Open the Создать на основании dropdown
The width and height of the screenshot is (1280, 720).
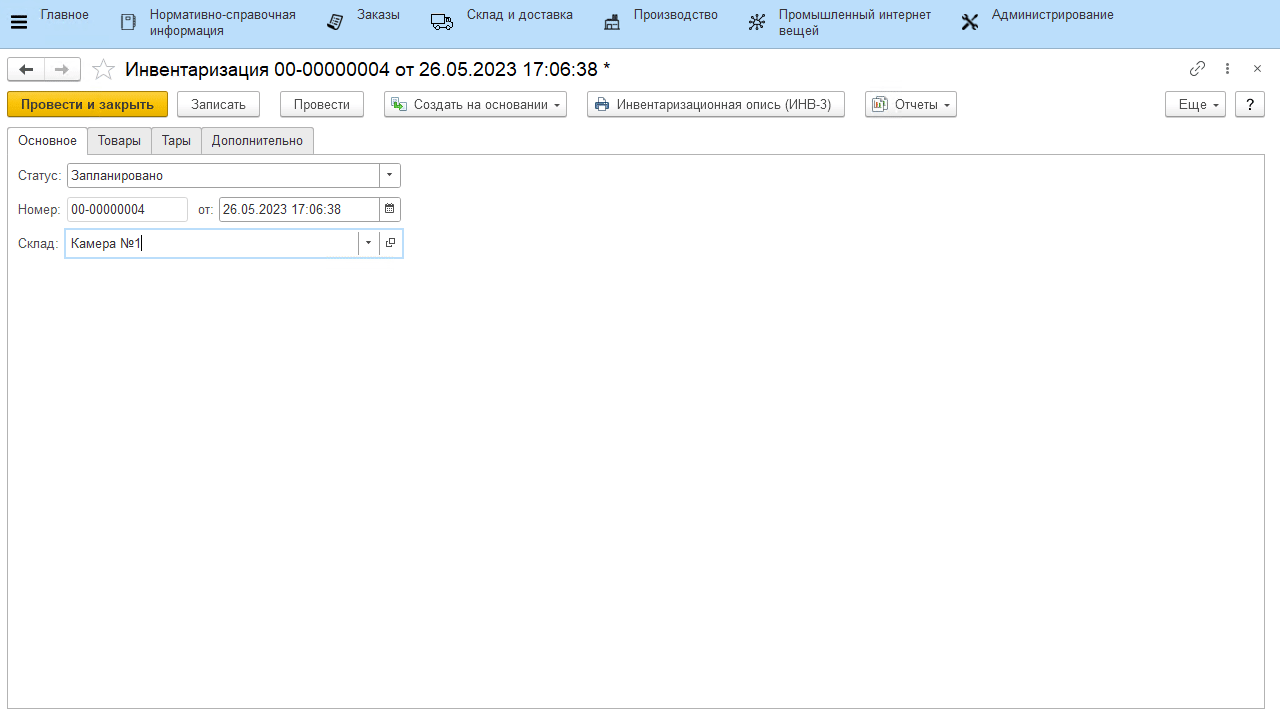coord(475,104)
